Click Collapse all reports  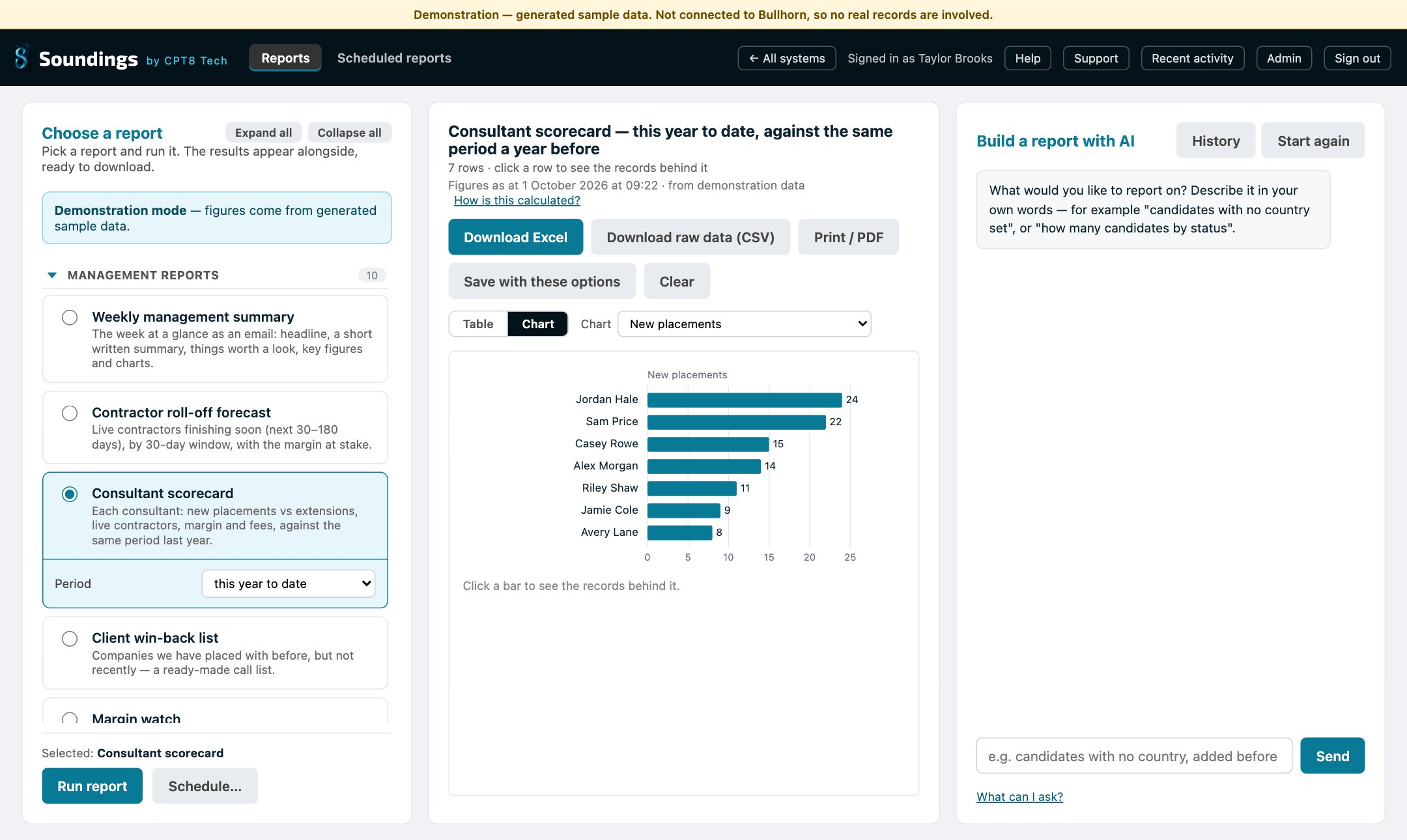point(350,132)
